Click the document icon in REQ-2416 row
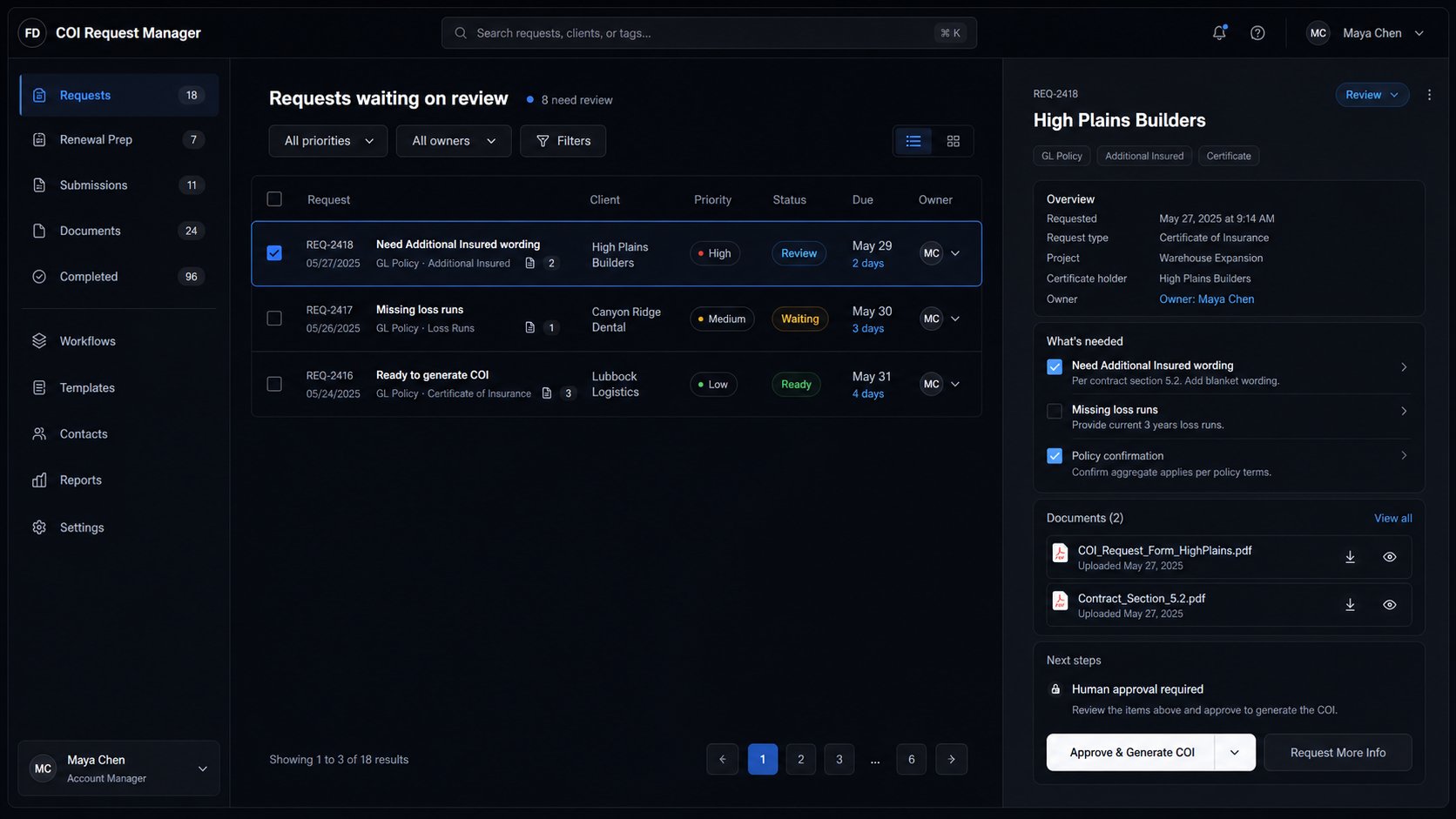Image resolution: width=1456 pixels, height=819 pixels. tap(547, 393)
